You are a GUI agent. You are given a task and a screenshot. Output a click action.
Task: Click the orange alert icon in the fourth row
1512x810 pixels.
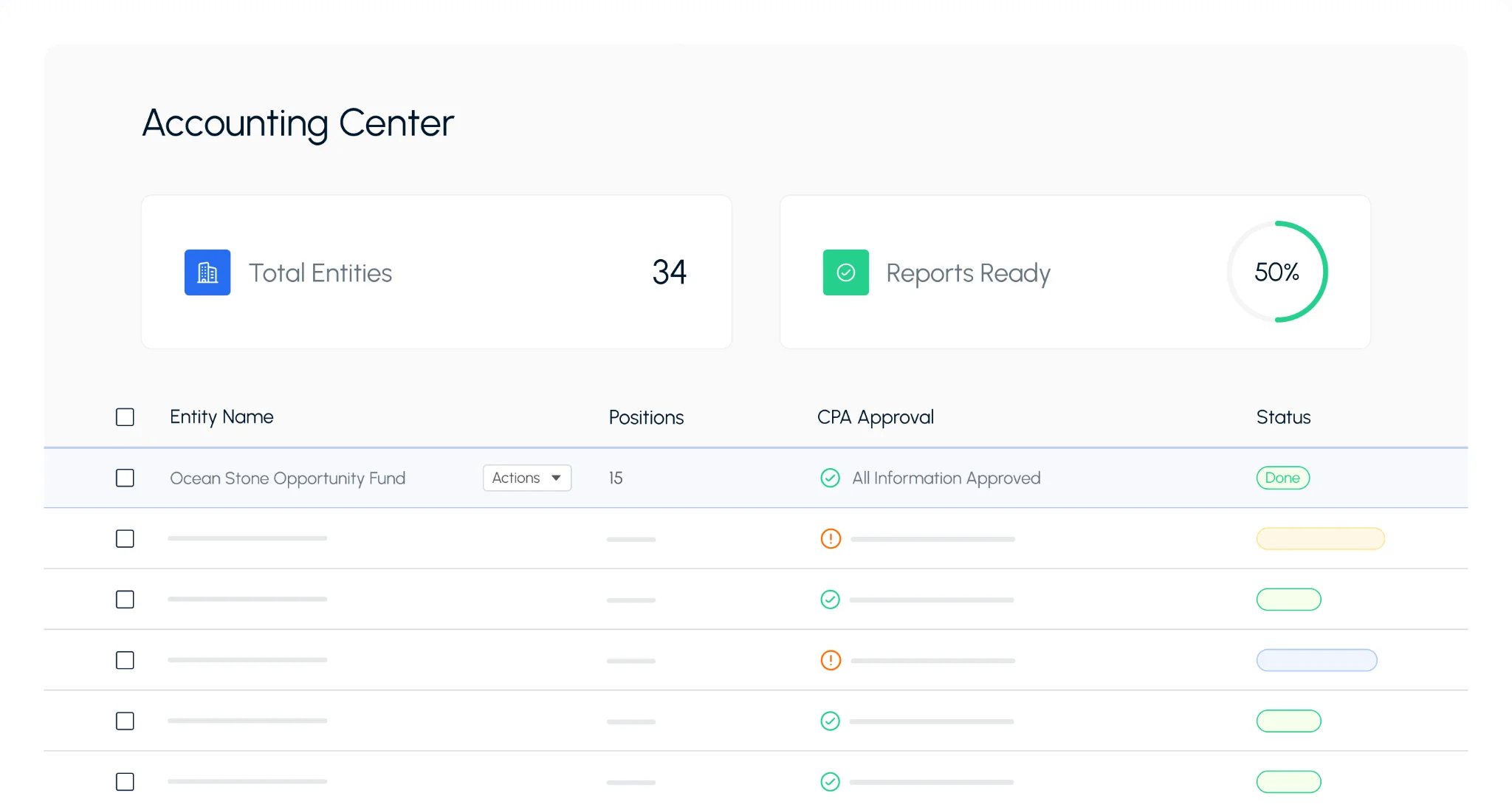click(830, 660)
